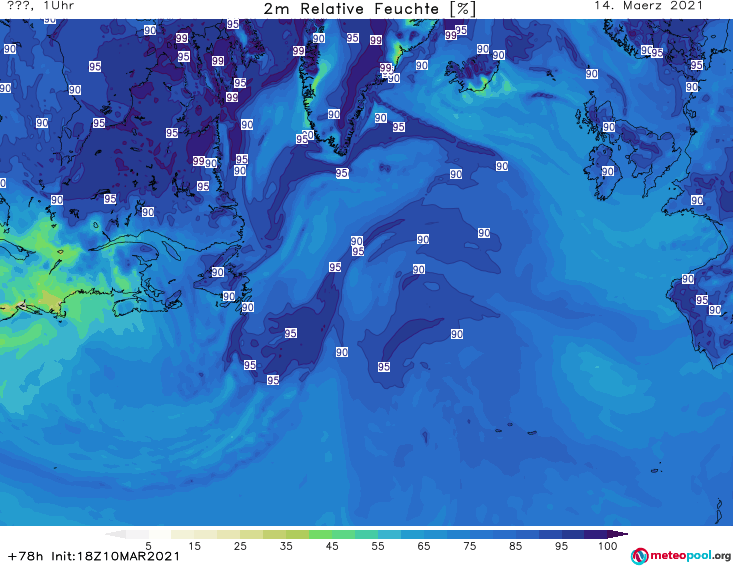Click the meteopool.org round logo icon
This screenshot has width=733, height=566.
click(639, 556)
